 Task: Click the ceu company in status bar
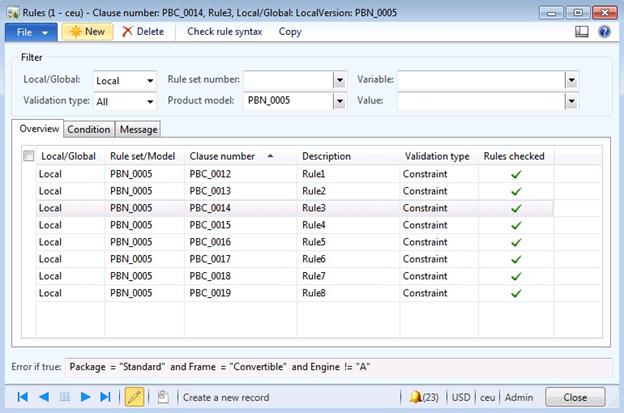click(x=487, y=397)
